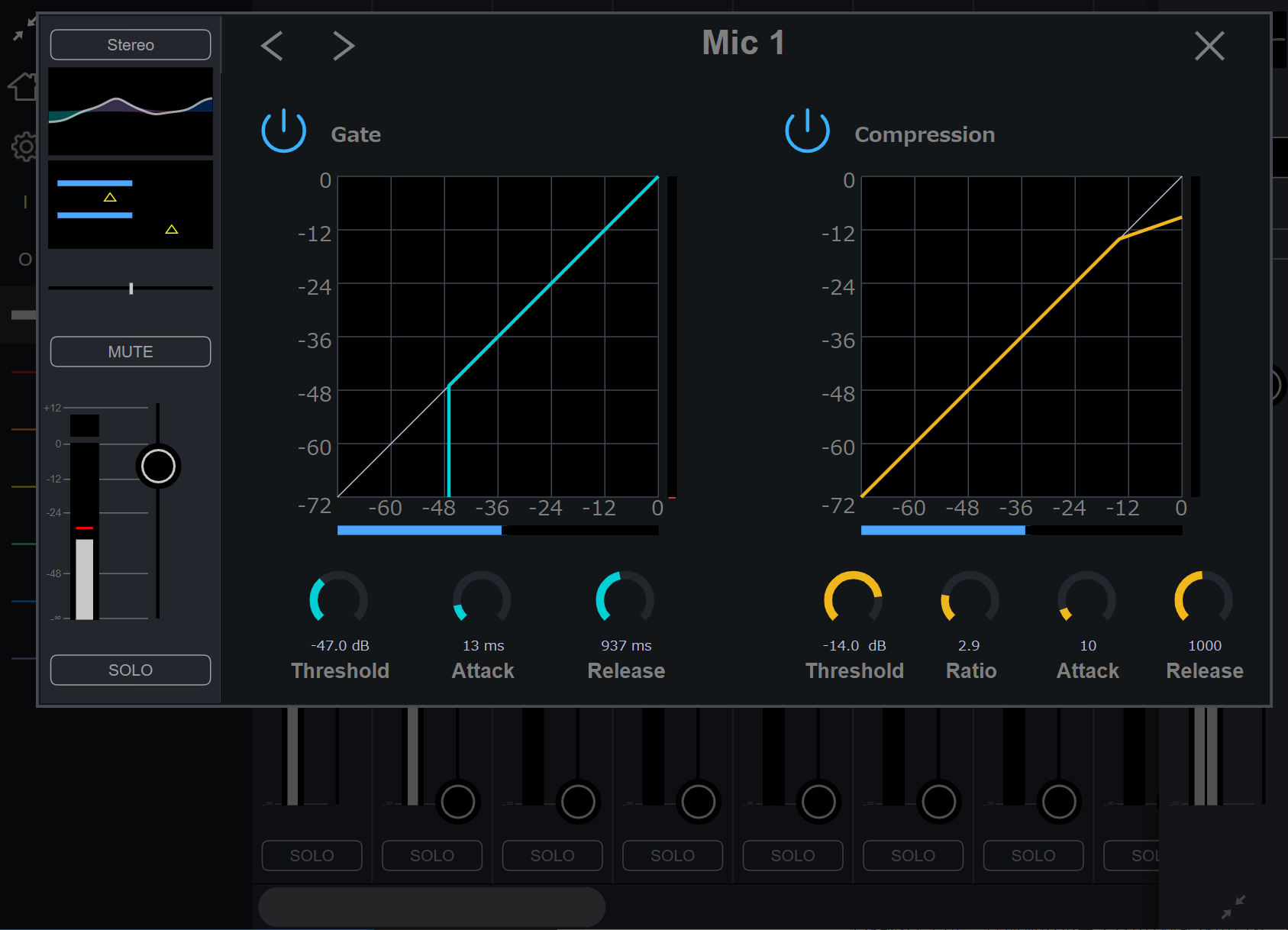
Task: Toggle the Gate power icon
Action: point(283,131)
